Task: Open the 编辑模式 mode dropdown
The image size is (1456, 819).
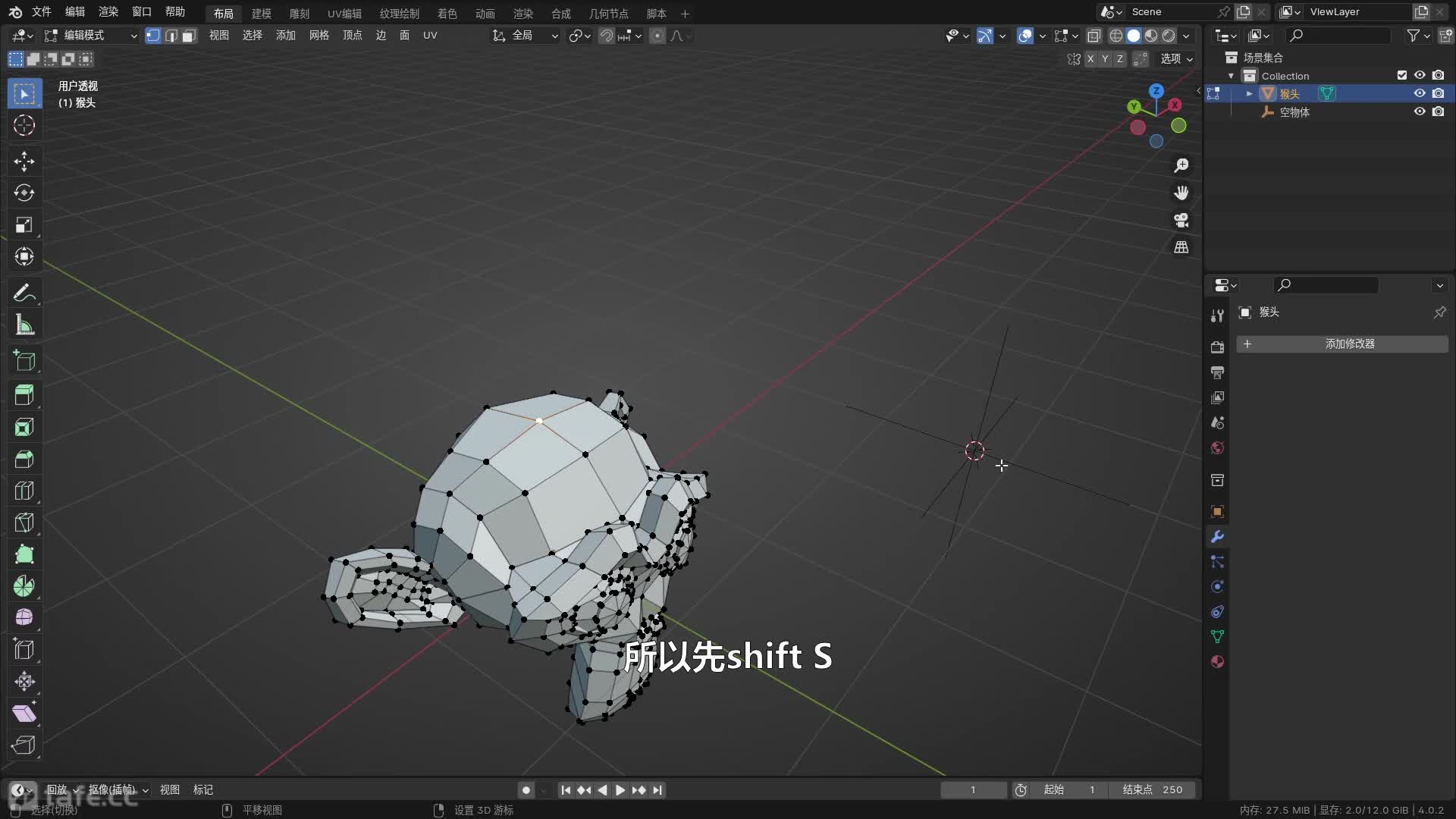Action: coord(91,35)
